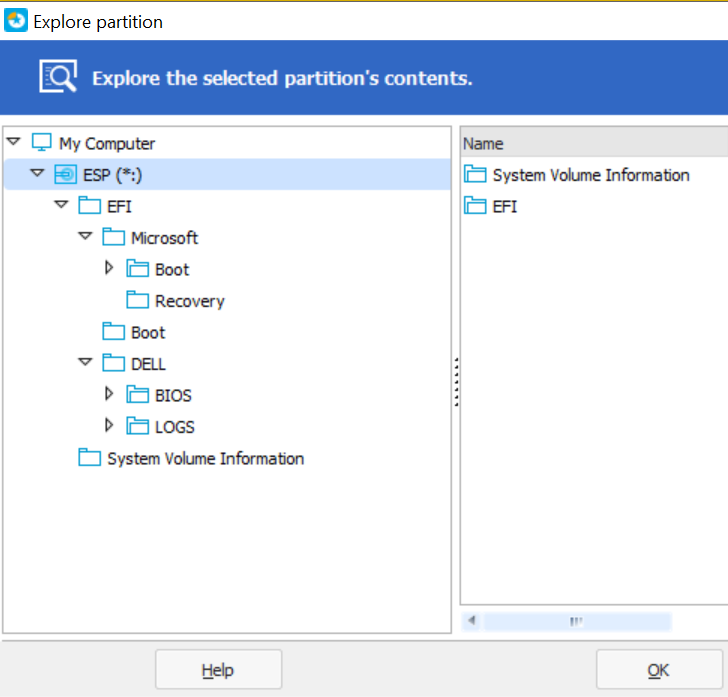Click the pane splitter handle dots
Screen dimensions: 728x697
click(x=456, y=382)
